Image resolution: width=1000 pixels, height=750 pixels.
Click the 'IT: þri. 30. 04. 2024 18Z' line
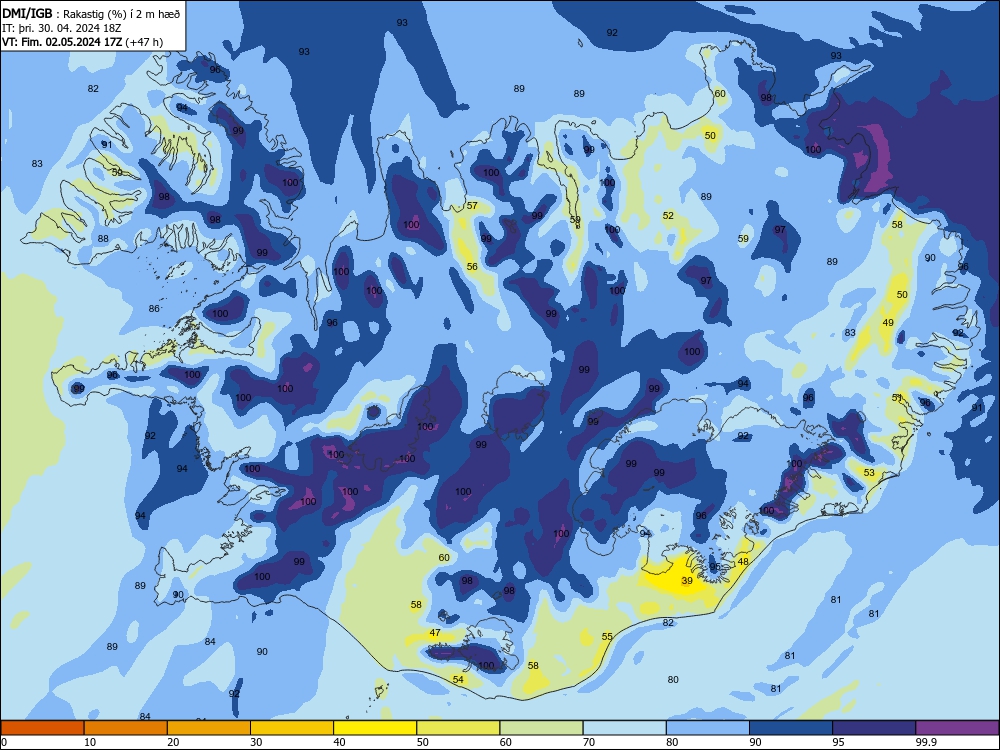point(61,28)
